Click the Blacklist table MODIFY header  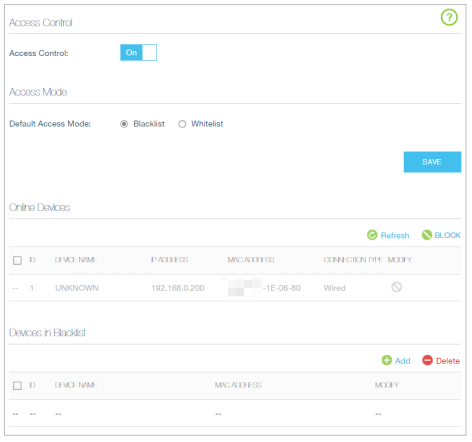pyautogui.click(x=387, y=385)
